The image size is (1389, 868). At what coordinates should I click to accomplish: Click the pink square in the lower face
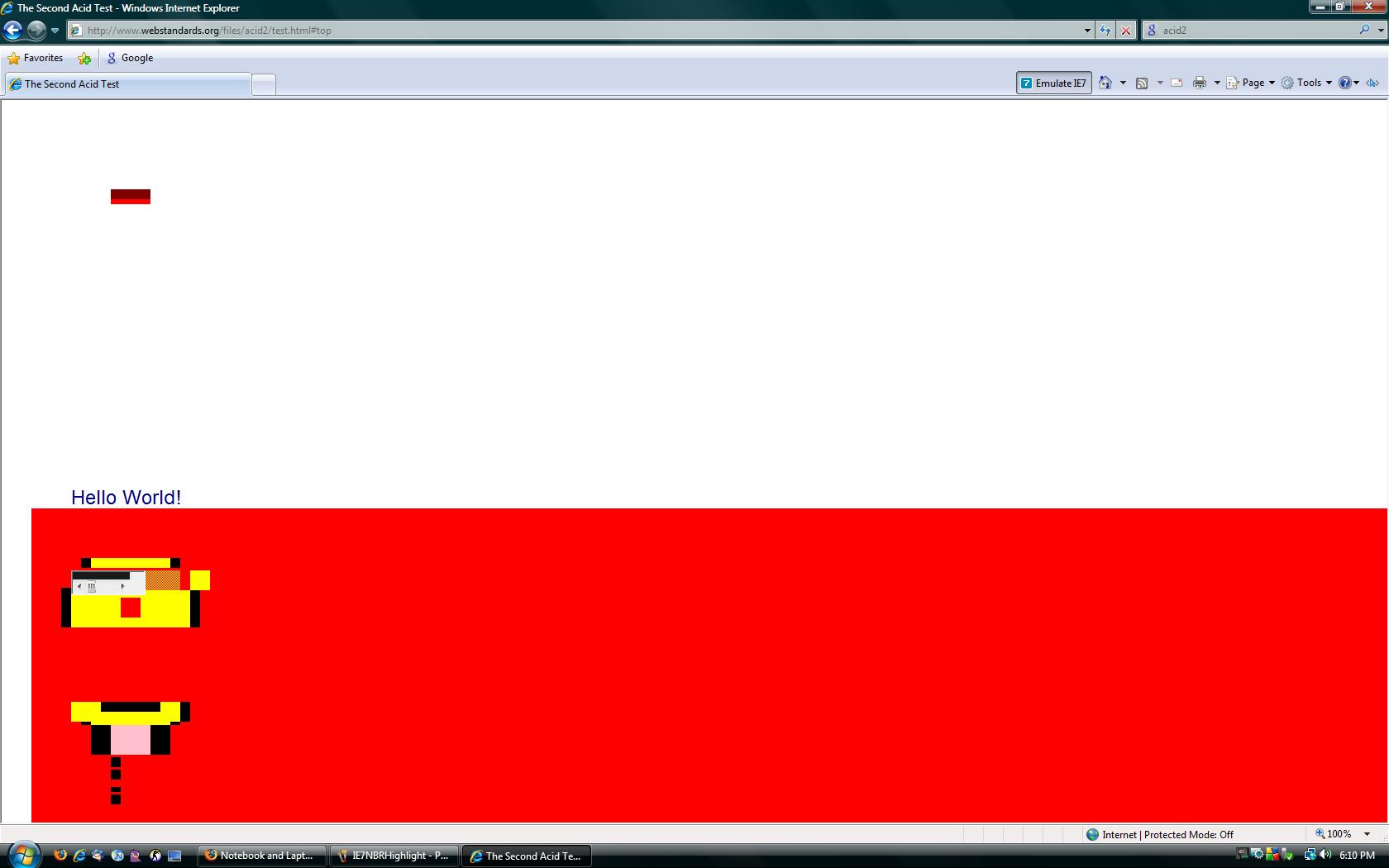click(131, 740)
